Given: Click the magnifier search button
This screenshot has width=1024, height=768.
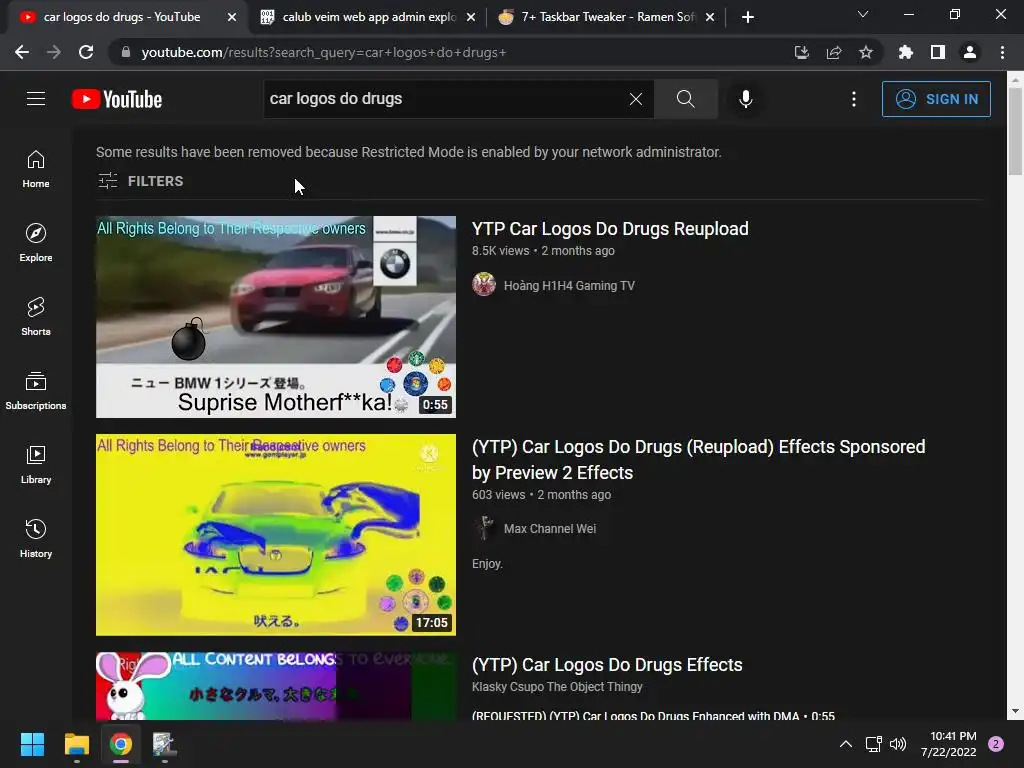Looking at the screenshot, I should [685, 99].
